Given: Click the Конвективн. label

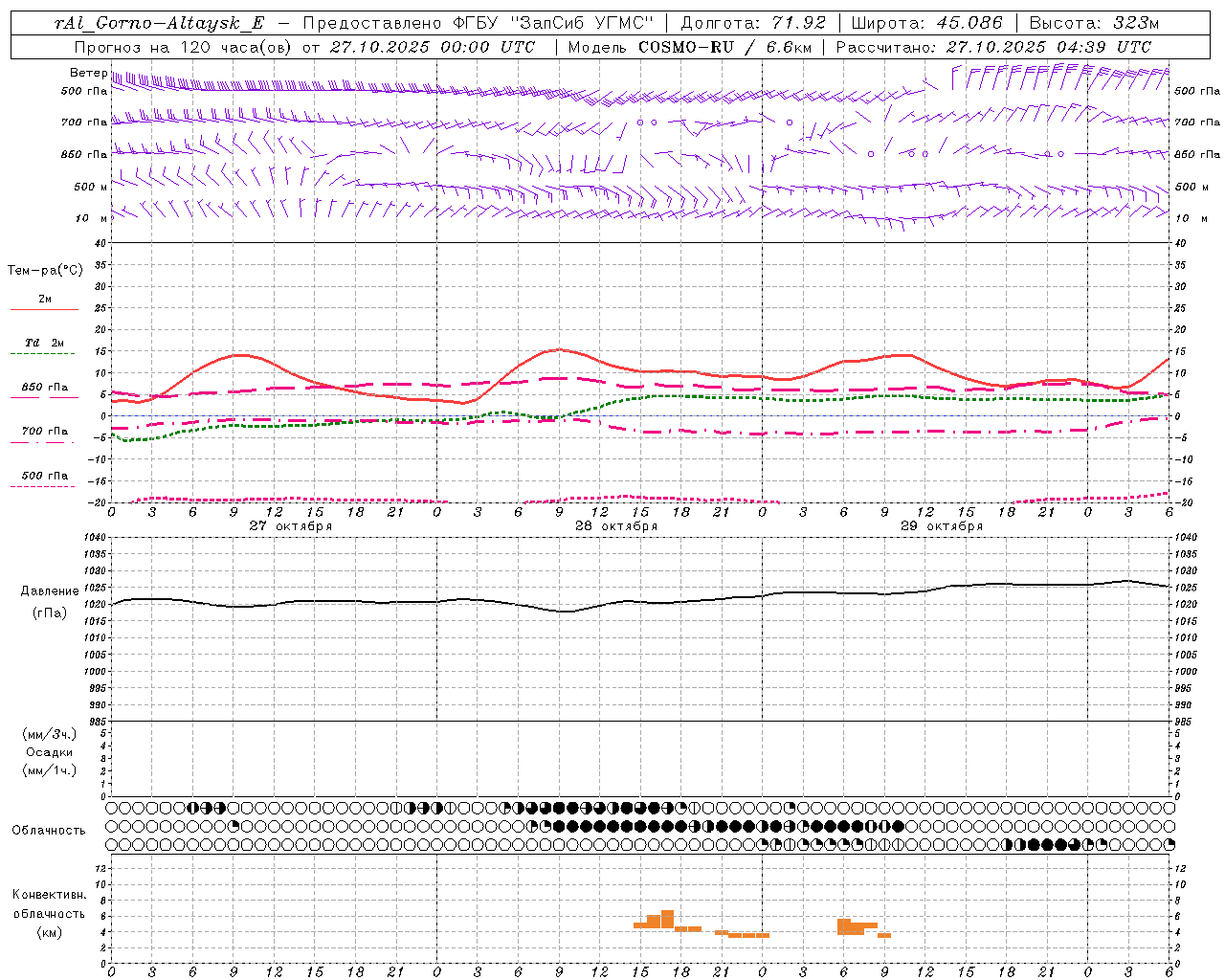Looking at the screenshot, I should [49, 895].
